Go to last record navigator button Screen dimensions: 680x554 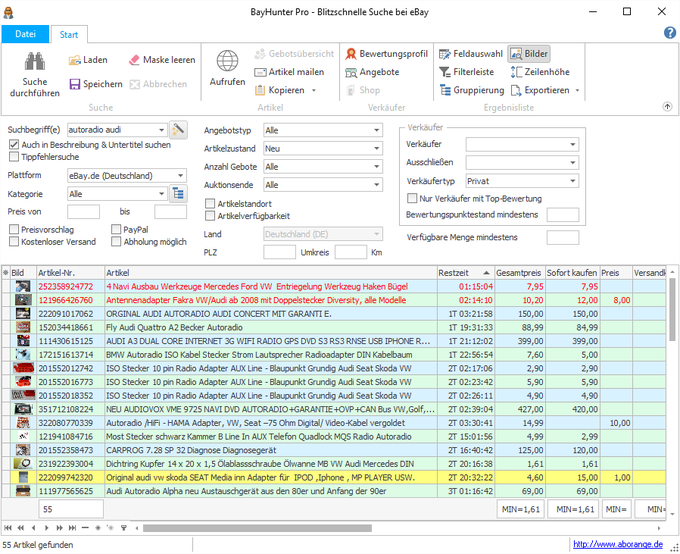(x=72, y=528)
